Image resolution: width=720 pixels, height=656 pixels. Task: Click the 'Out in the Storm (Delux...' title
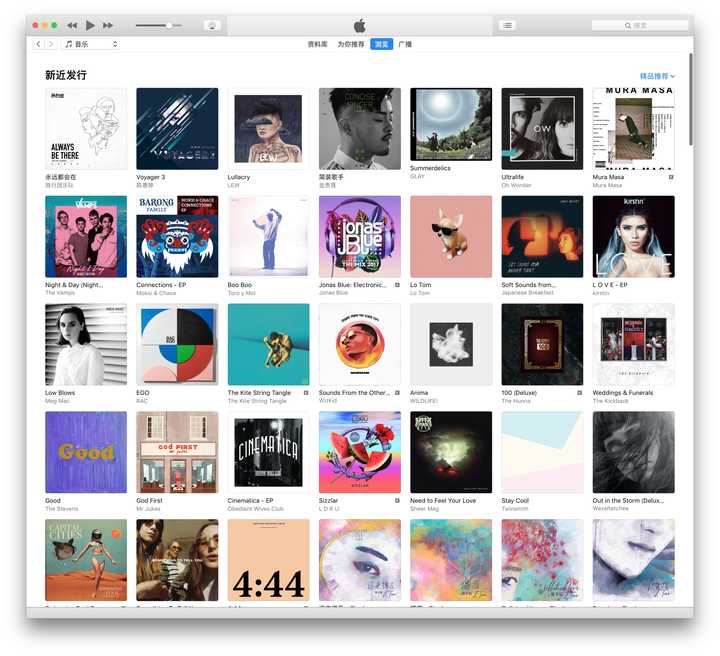pos(628,501)
